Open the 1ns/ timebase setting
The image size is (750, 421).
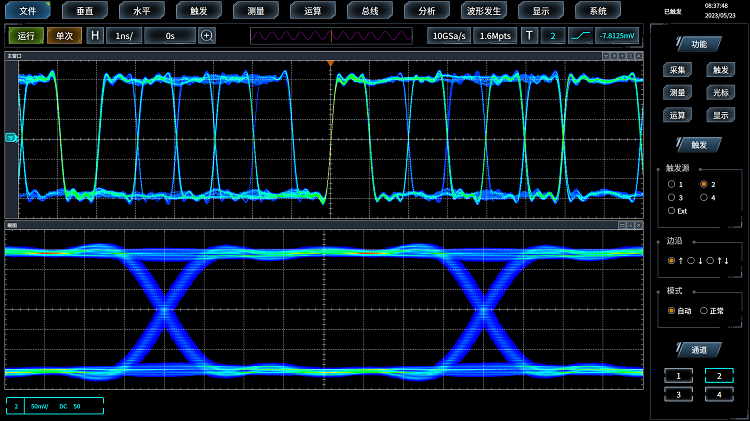tap(124, 36)
